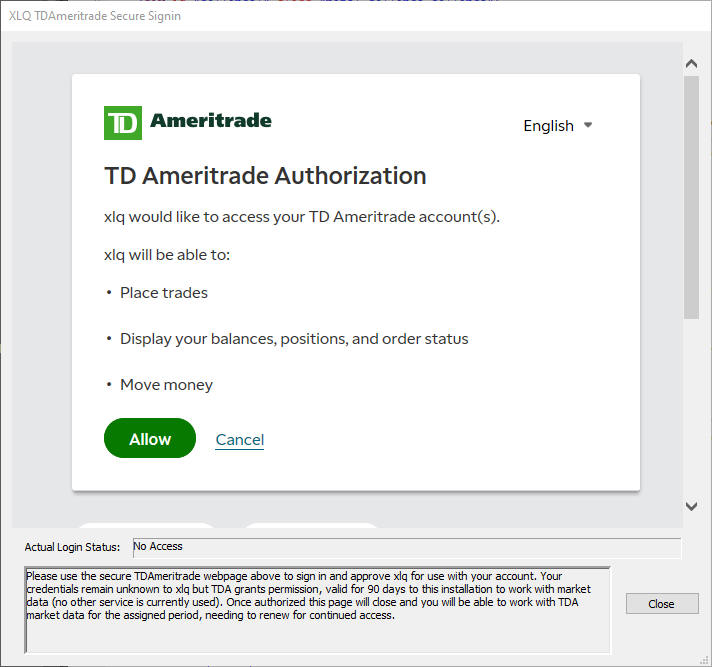Click the Close button
Screen dimensions: 712x667
pyautogui.click(x=662, y=603)
